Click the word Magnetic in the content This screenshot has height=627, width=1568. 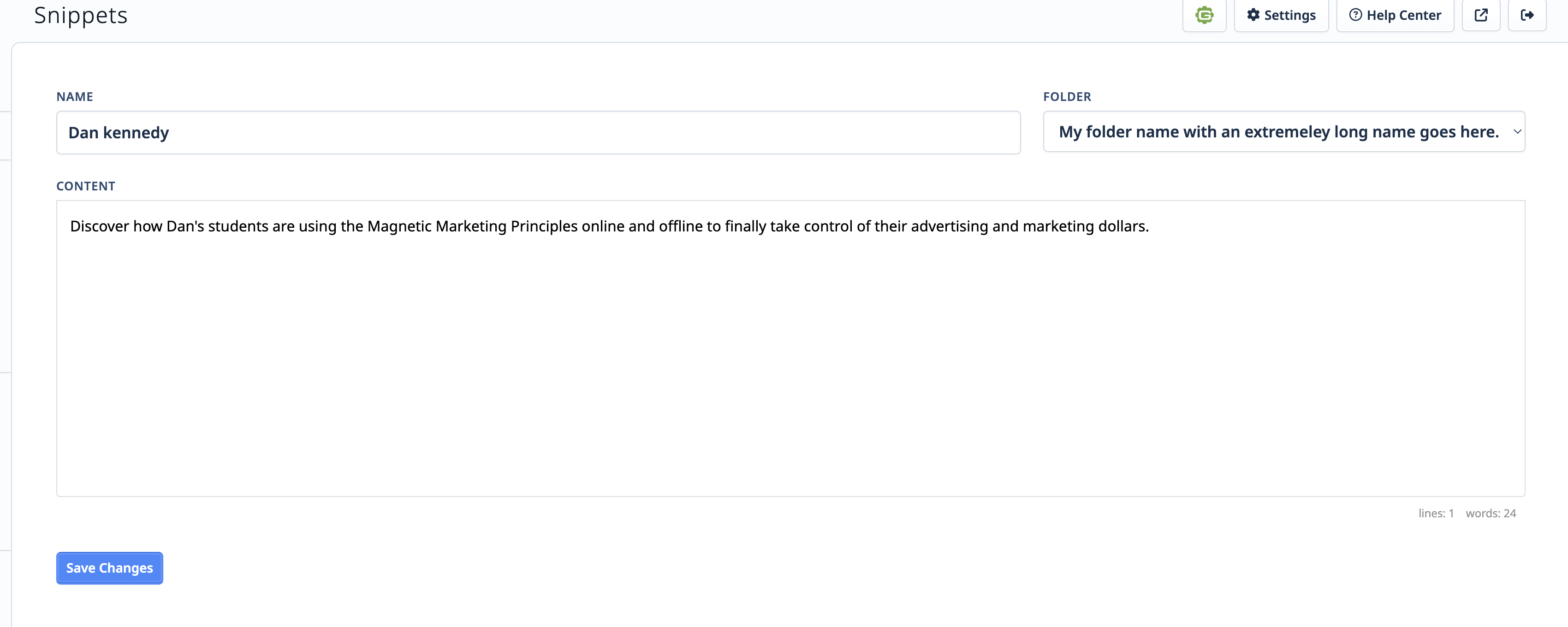[x=399, y=226]
